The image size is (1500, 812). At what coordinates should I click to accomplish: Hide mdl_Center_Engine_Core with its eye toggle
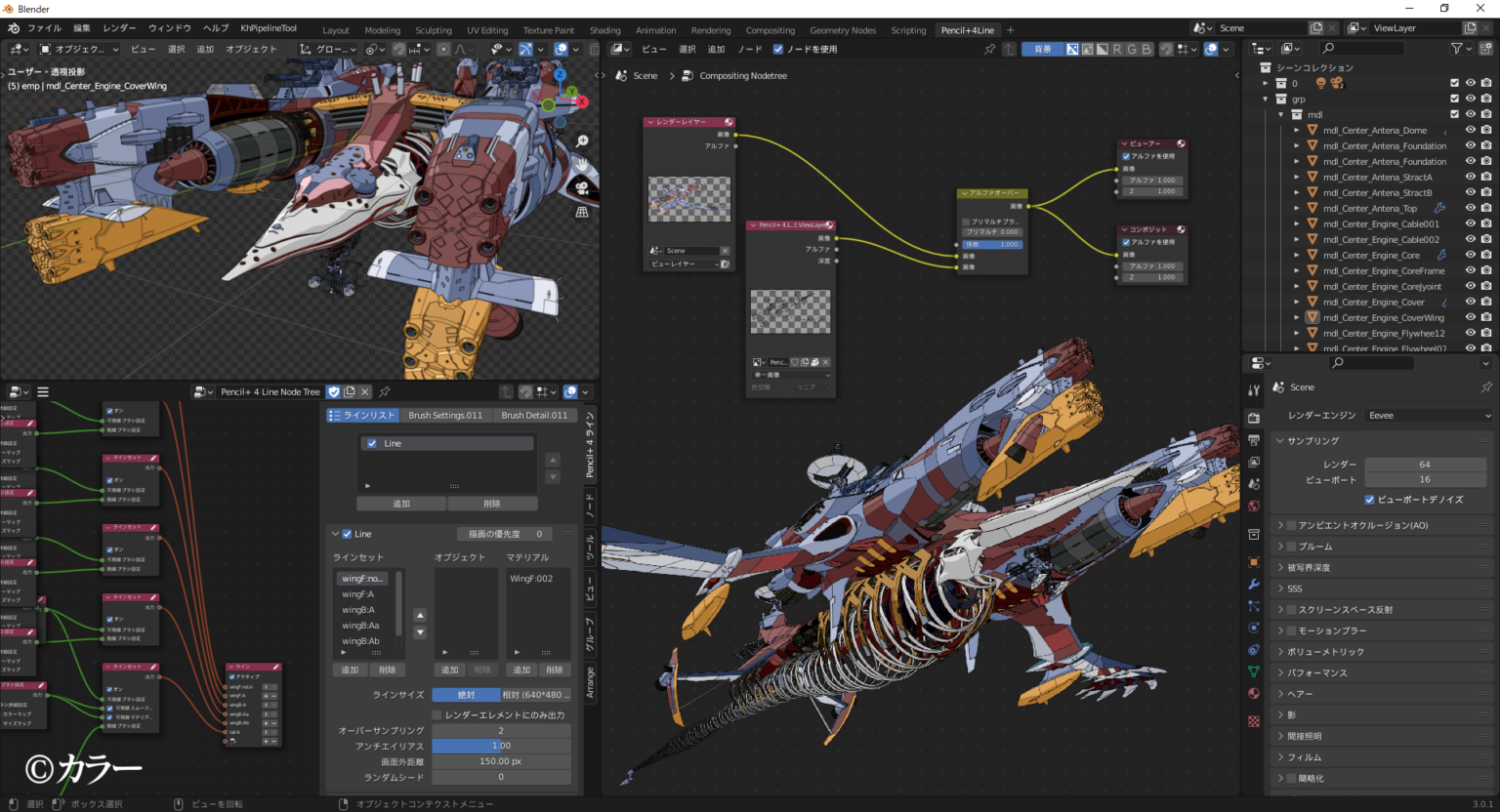[x=1471, y=255]
